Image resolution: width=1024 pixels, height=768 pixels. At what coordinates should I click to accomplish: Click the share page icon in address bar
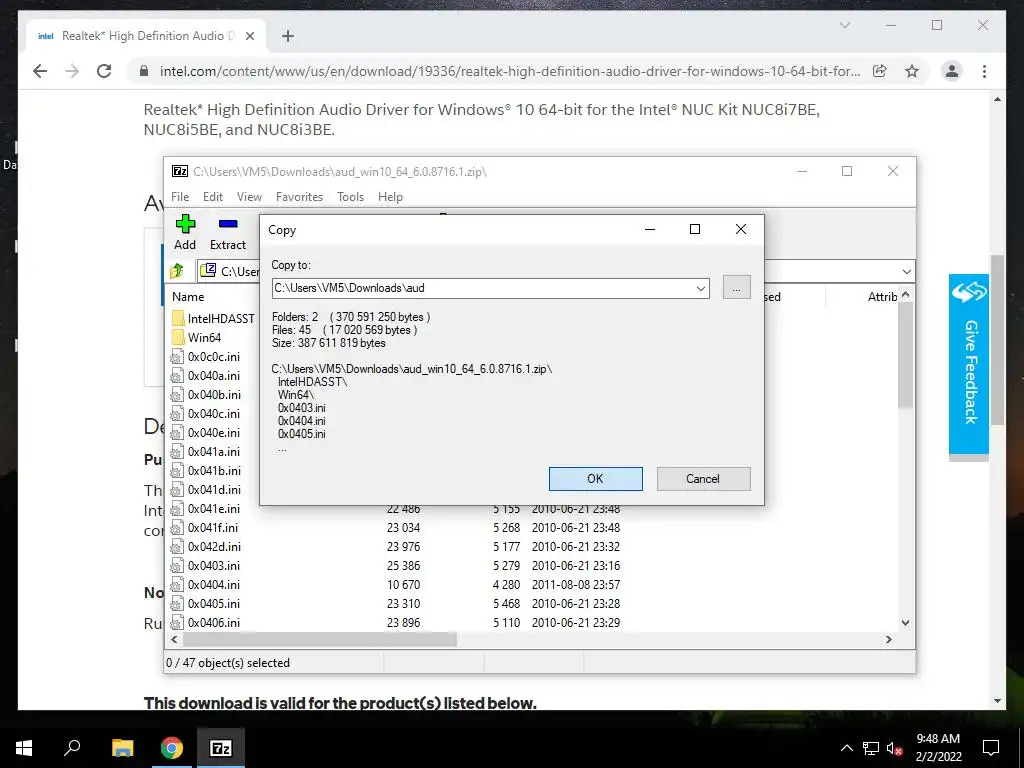pos(880,71)
